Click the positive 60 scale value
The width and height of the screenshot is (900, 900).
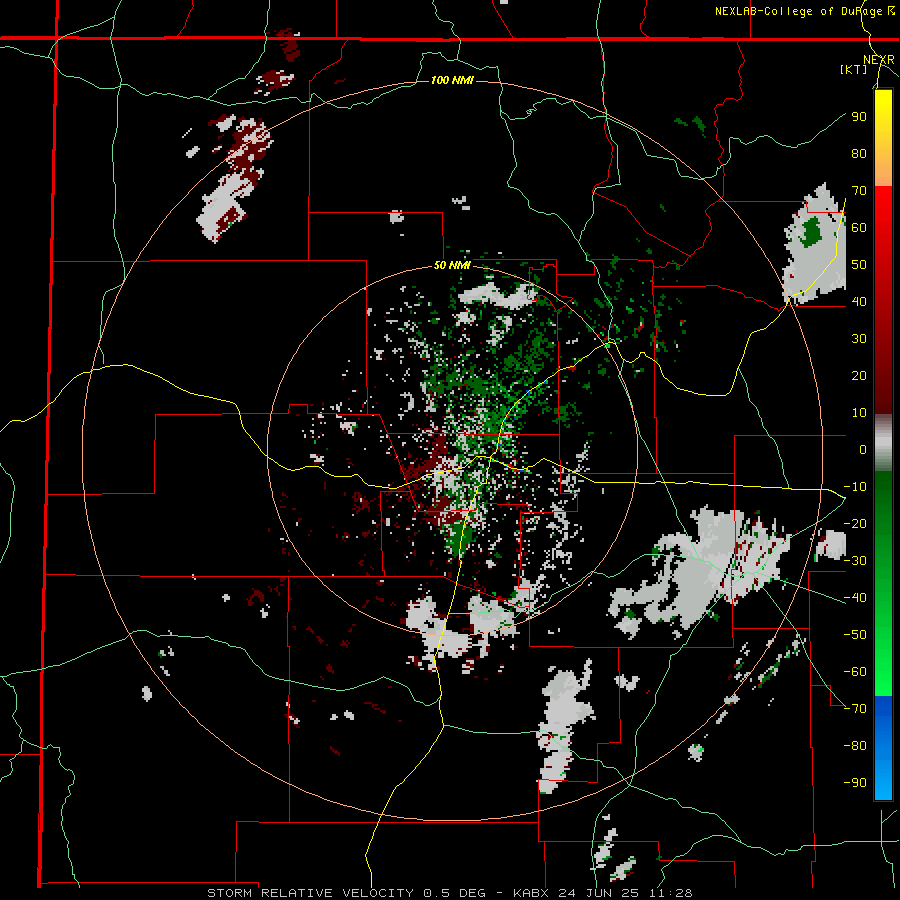859,228
